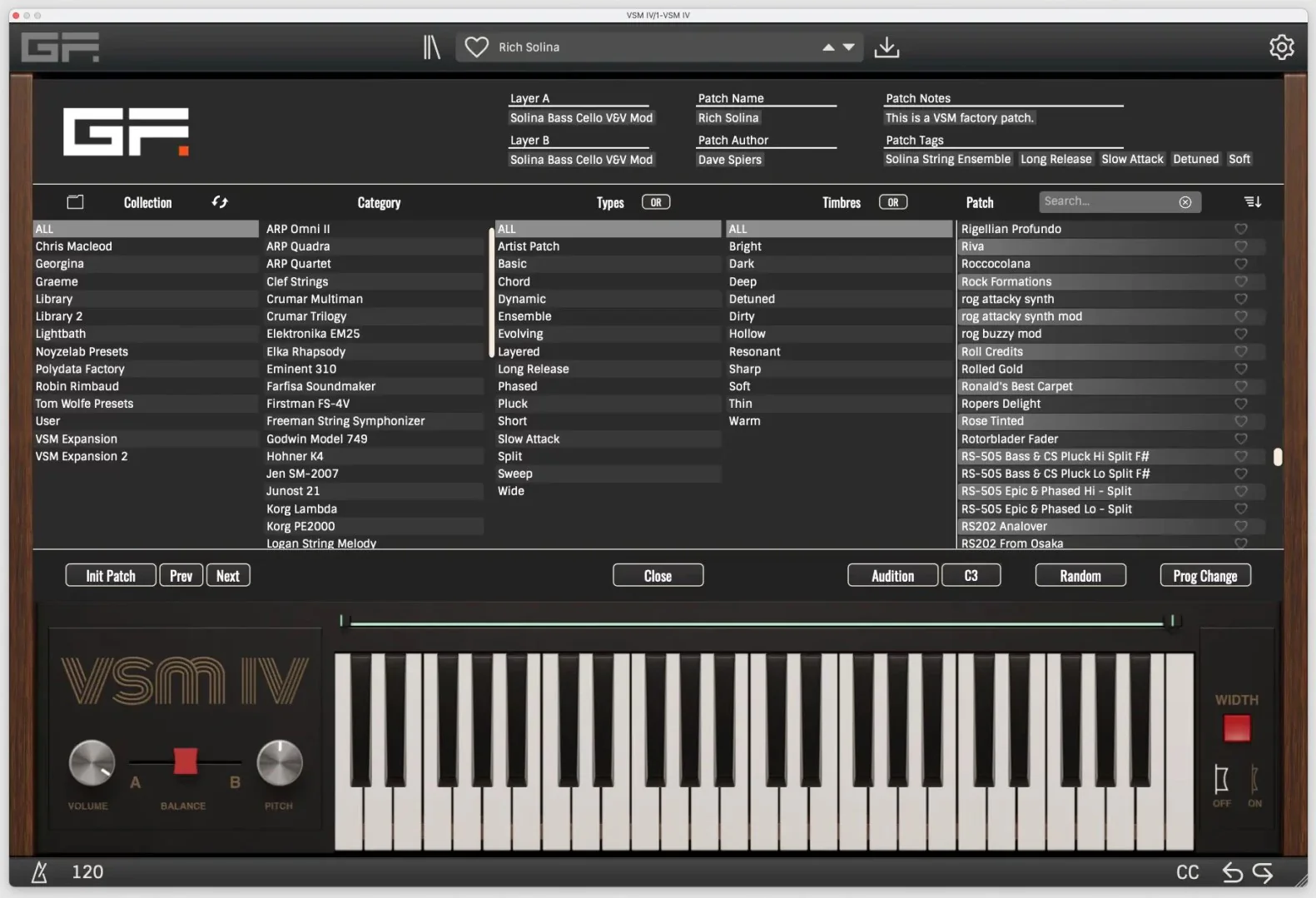Viewport: 1316px width, 898px height.
Task: Click the Collection folder icon
Action: click(75, 202)
